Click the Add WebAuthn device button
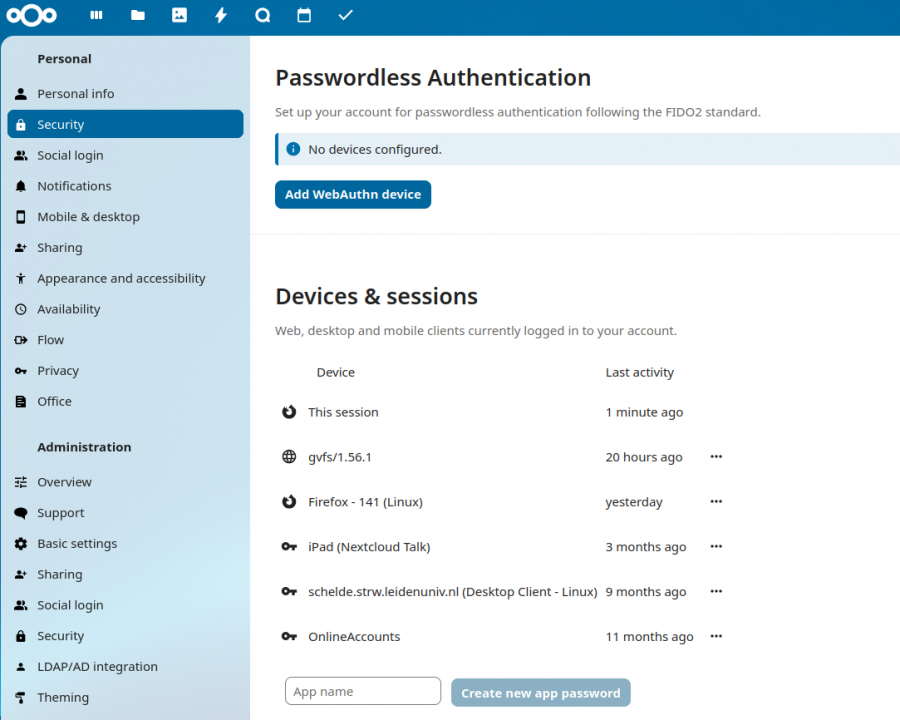The image size is (900, 720). tap(352, 194)
